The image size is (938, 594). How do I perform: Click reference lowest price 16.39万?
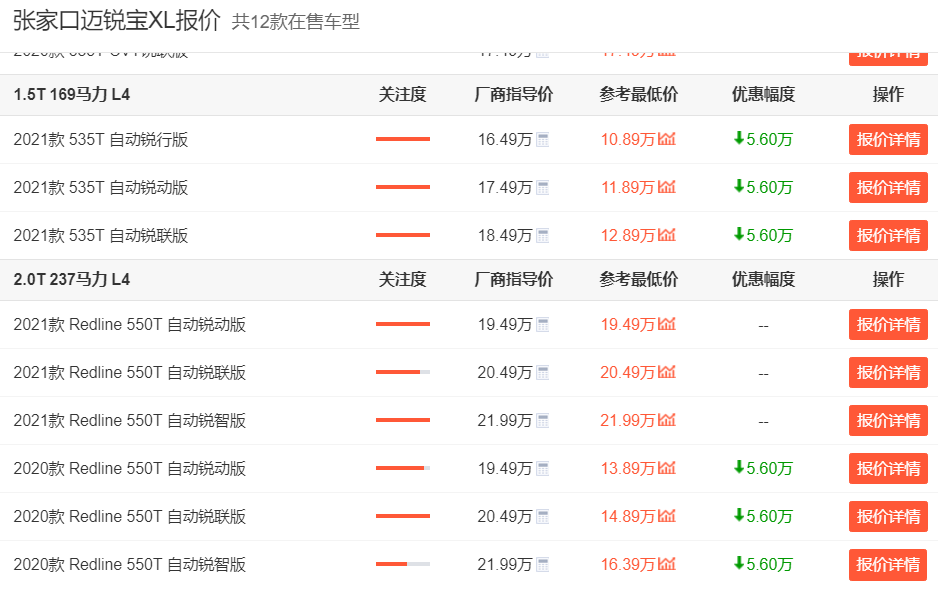click(x=628, y=563)
